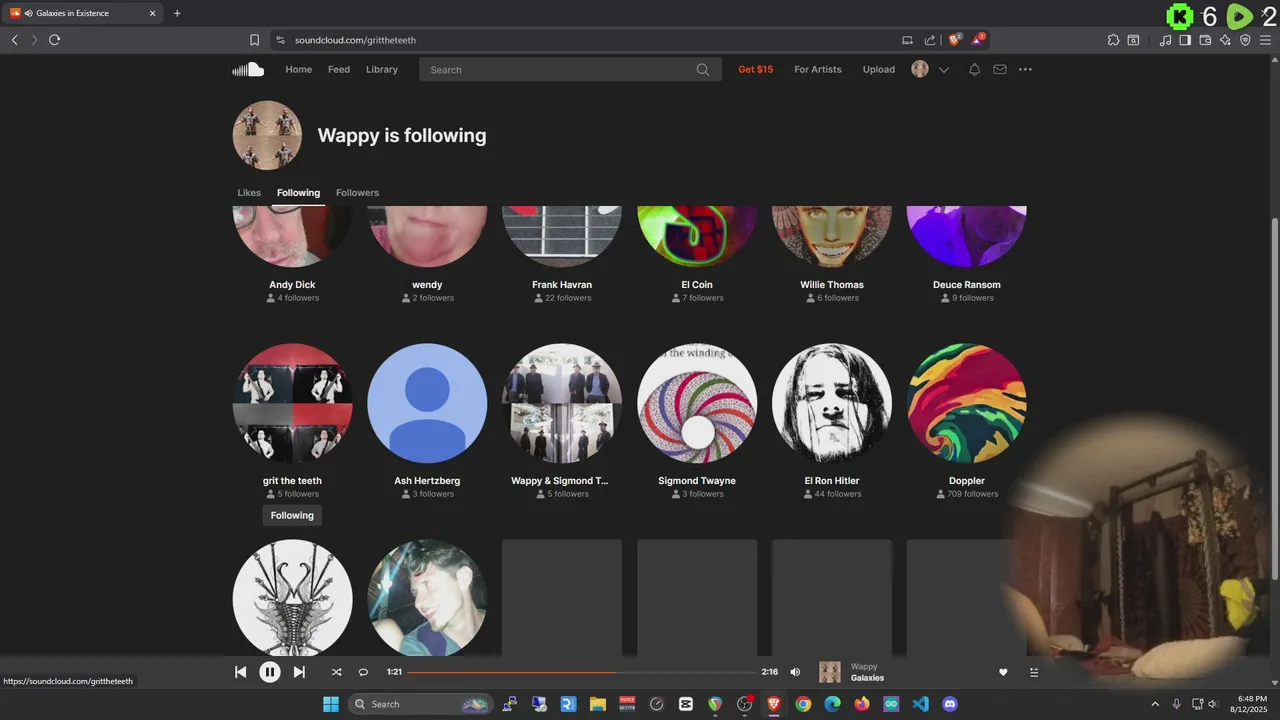Open the media control music note icon
This screenshot has height=720, width=1280.
1165,40
